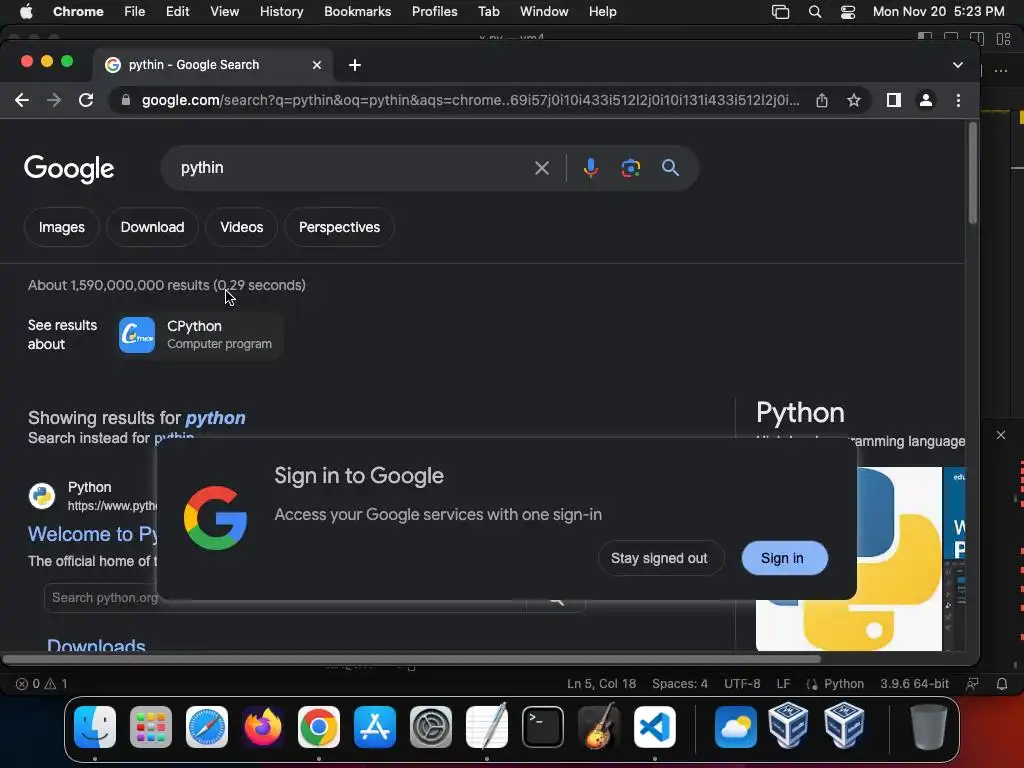
Task: Open the CPython computer program card
Action: 200,335
